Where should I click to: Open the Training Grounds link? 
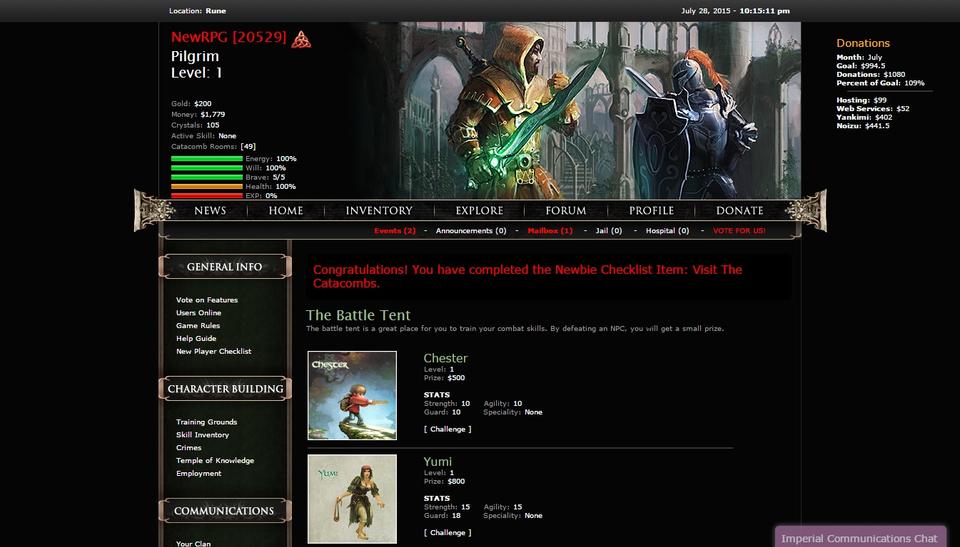coord(206,422)
